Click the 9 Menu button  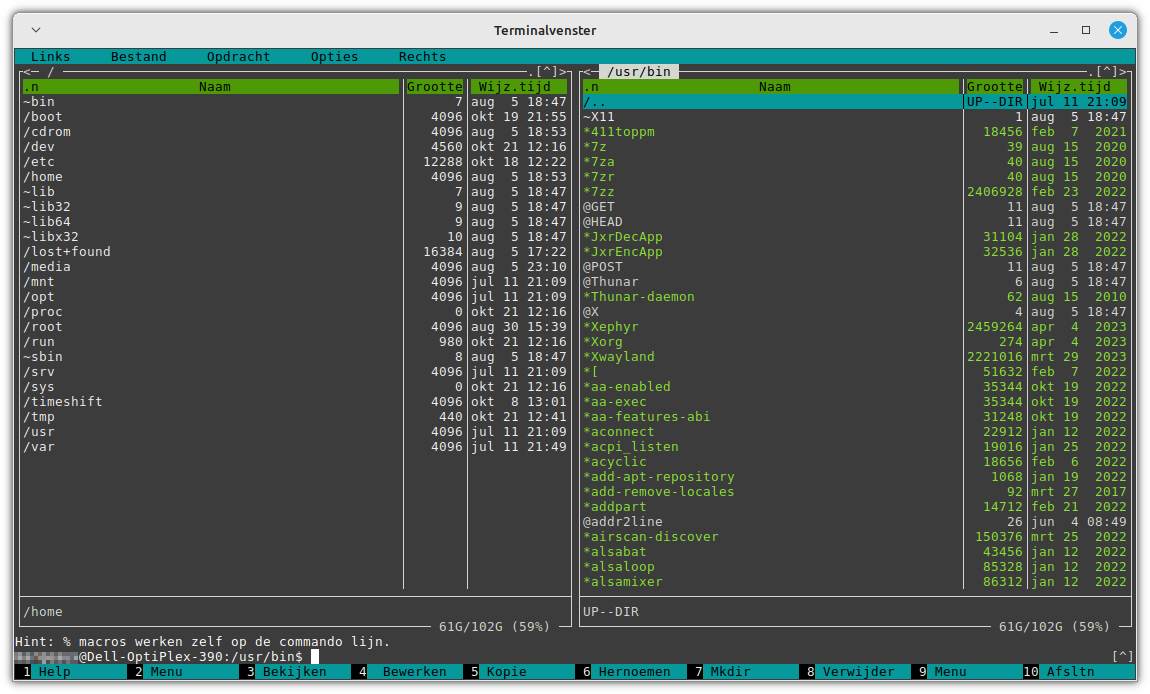[x=967, y=671]
